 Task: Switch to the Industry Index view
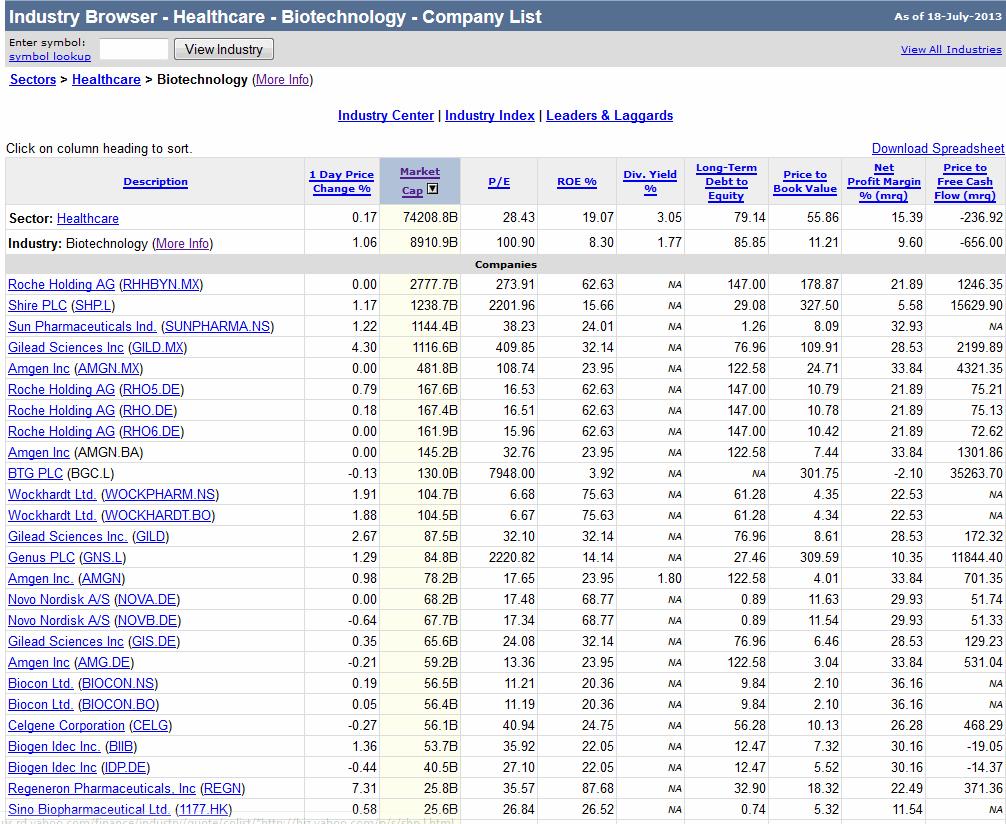point(489,115)
